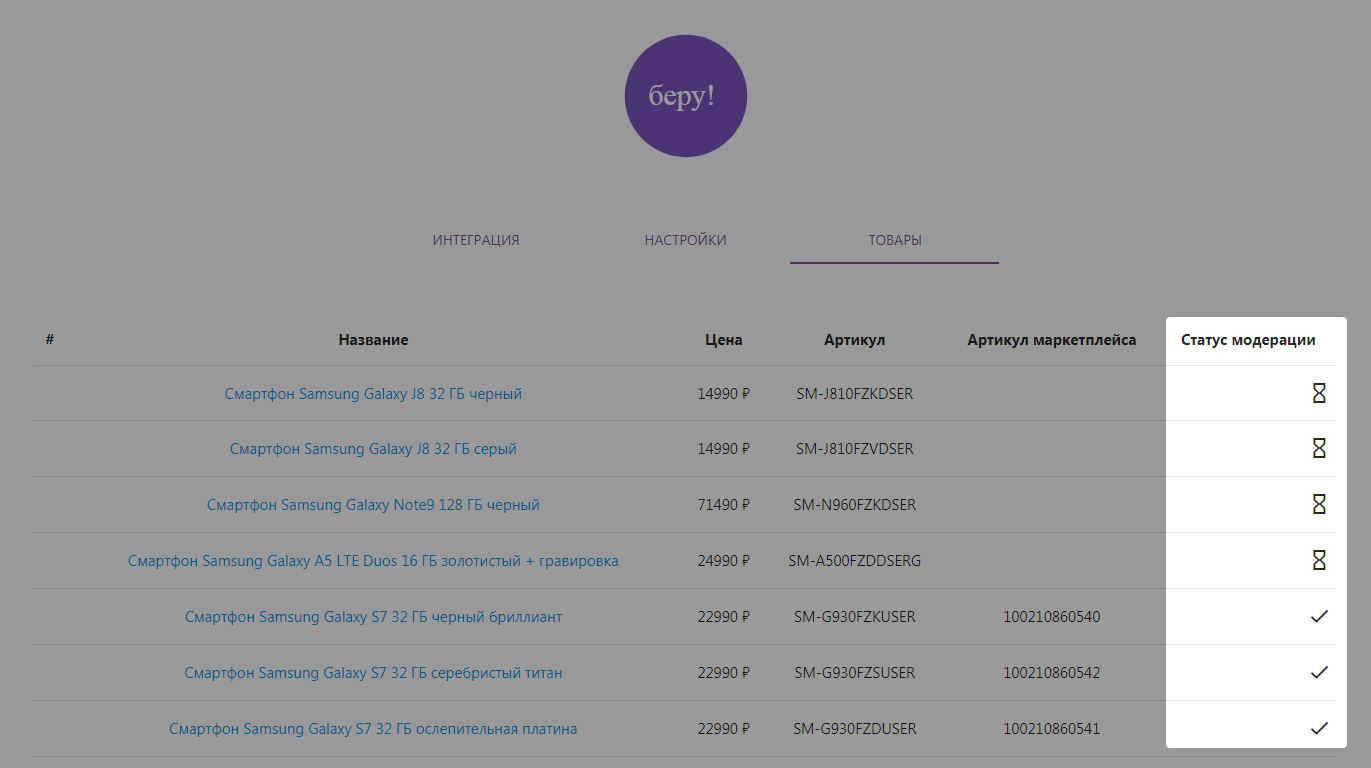Click marketplace article 100210860540
This screenshot has width=1371, height=768.
coord(1052,617)
